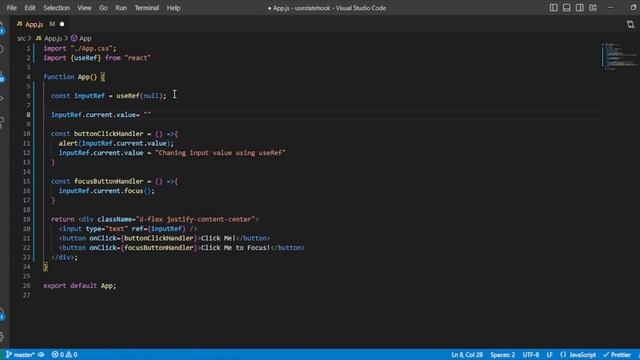Screen dimensions: 640x360
Task: Click "Chaning input value using useRef" string
Action: (220, 153)
